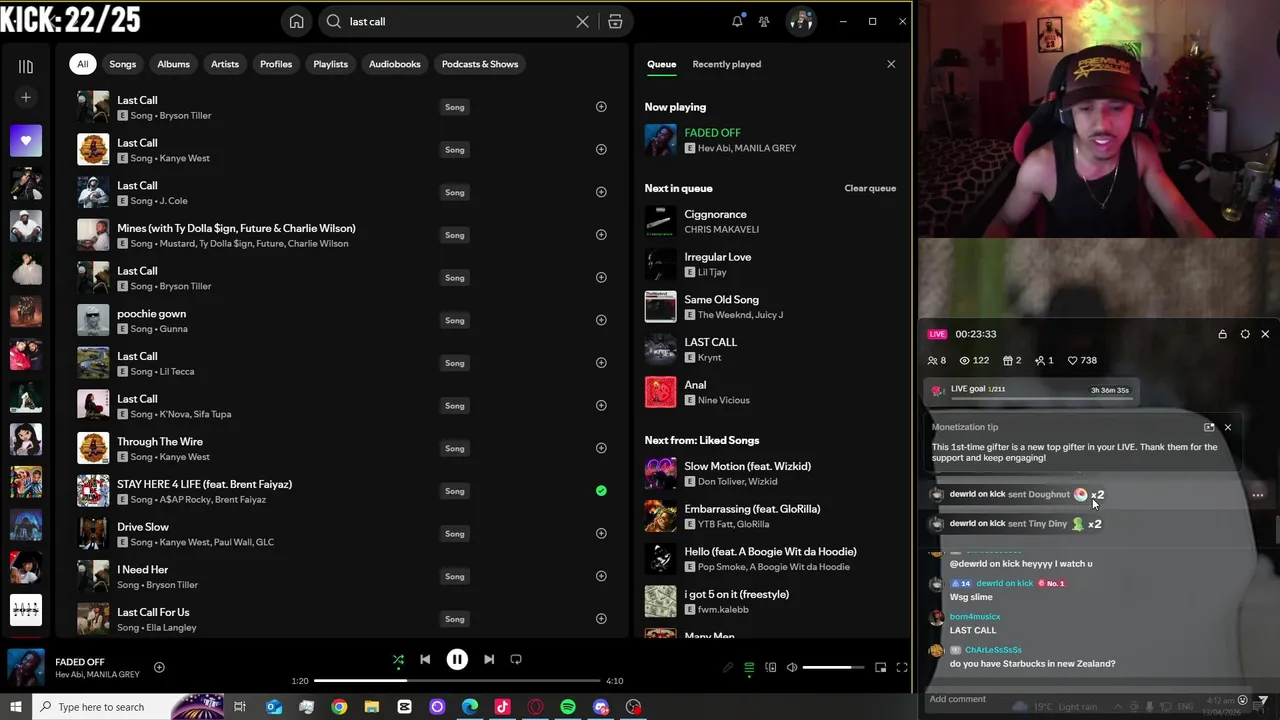
Task: Add Lil Tecca Last Call to library
Action: (x=601, y=363)
